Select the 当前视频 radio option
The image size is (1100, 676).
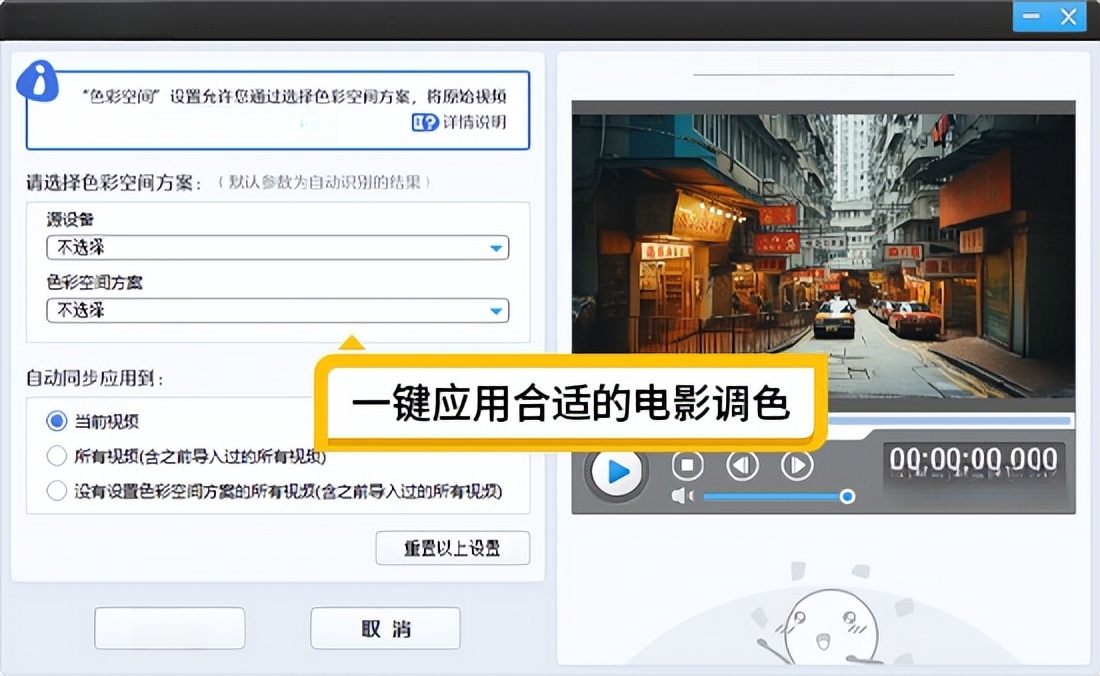[x=56, y=421]
